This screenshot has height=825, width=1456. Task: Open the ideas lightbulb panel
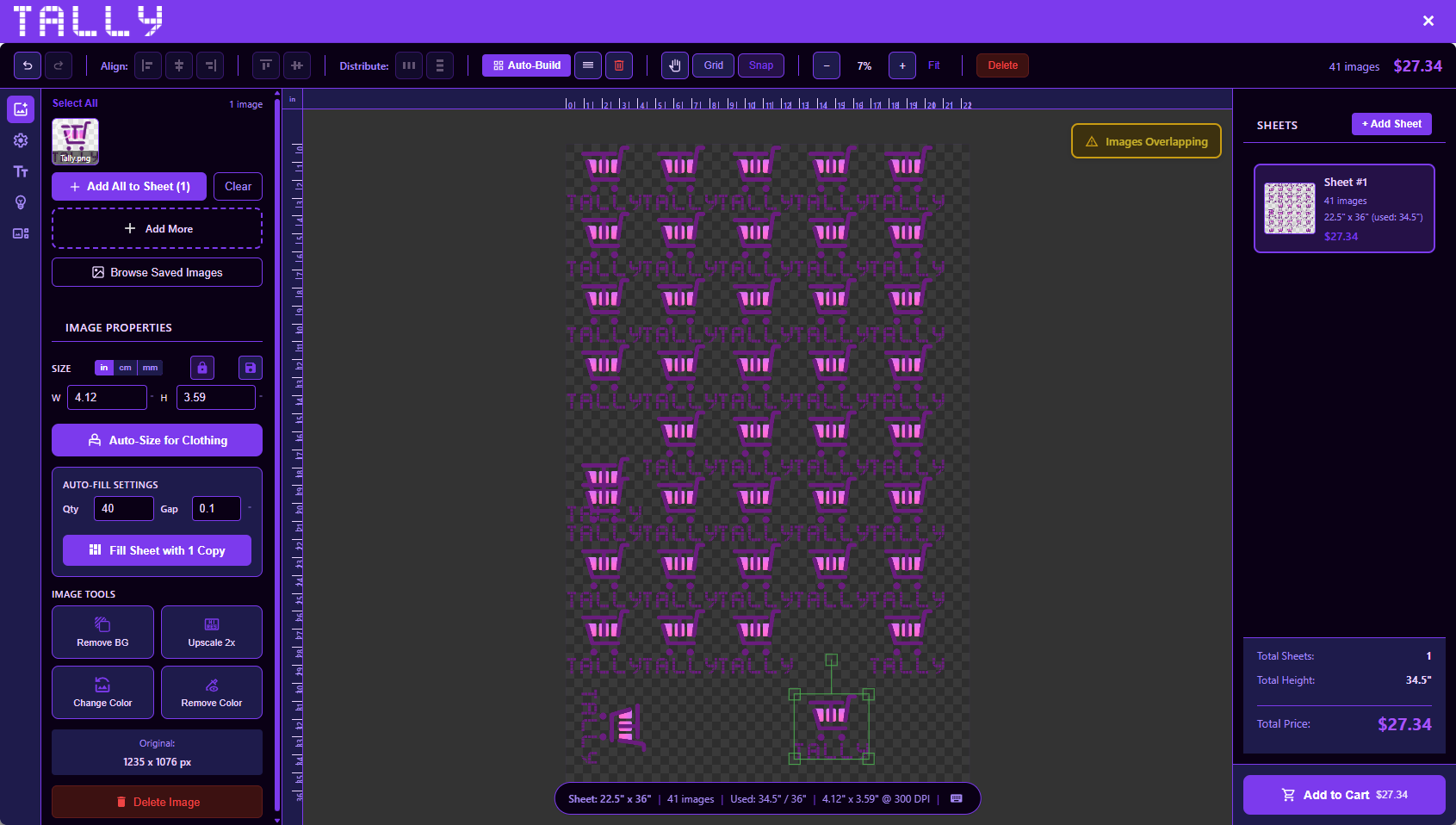coord(21,202)
